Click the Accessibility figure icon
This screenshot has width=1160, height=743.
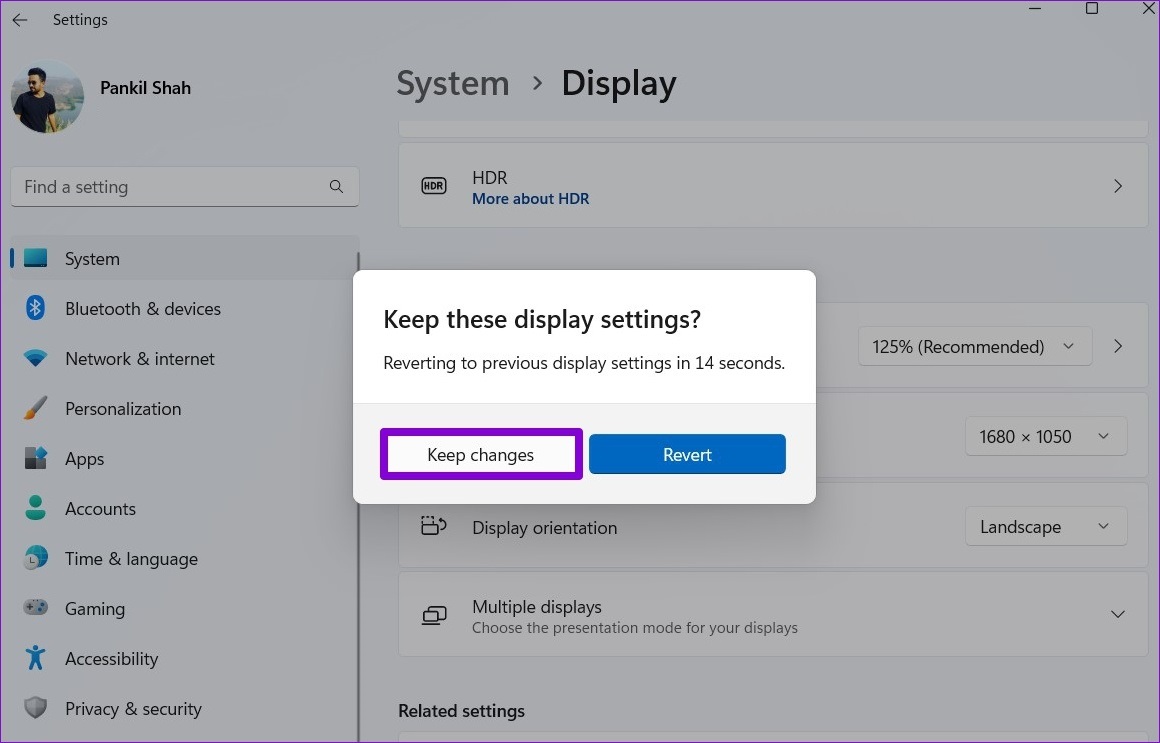tap(36, 659)
